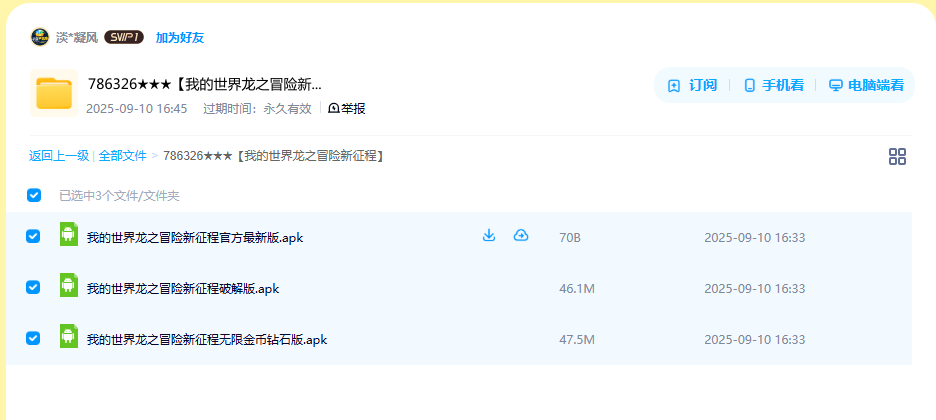The image size is (936, 420).
Task: Switch to grid view icon
Action: (897, 157)
